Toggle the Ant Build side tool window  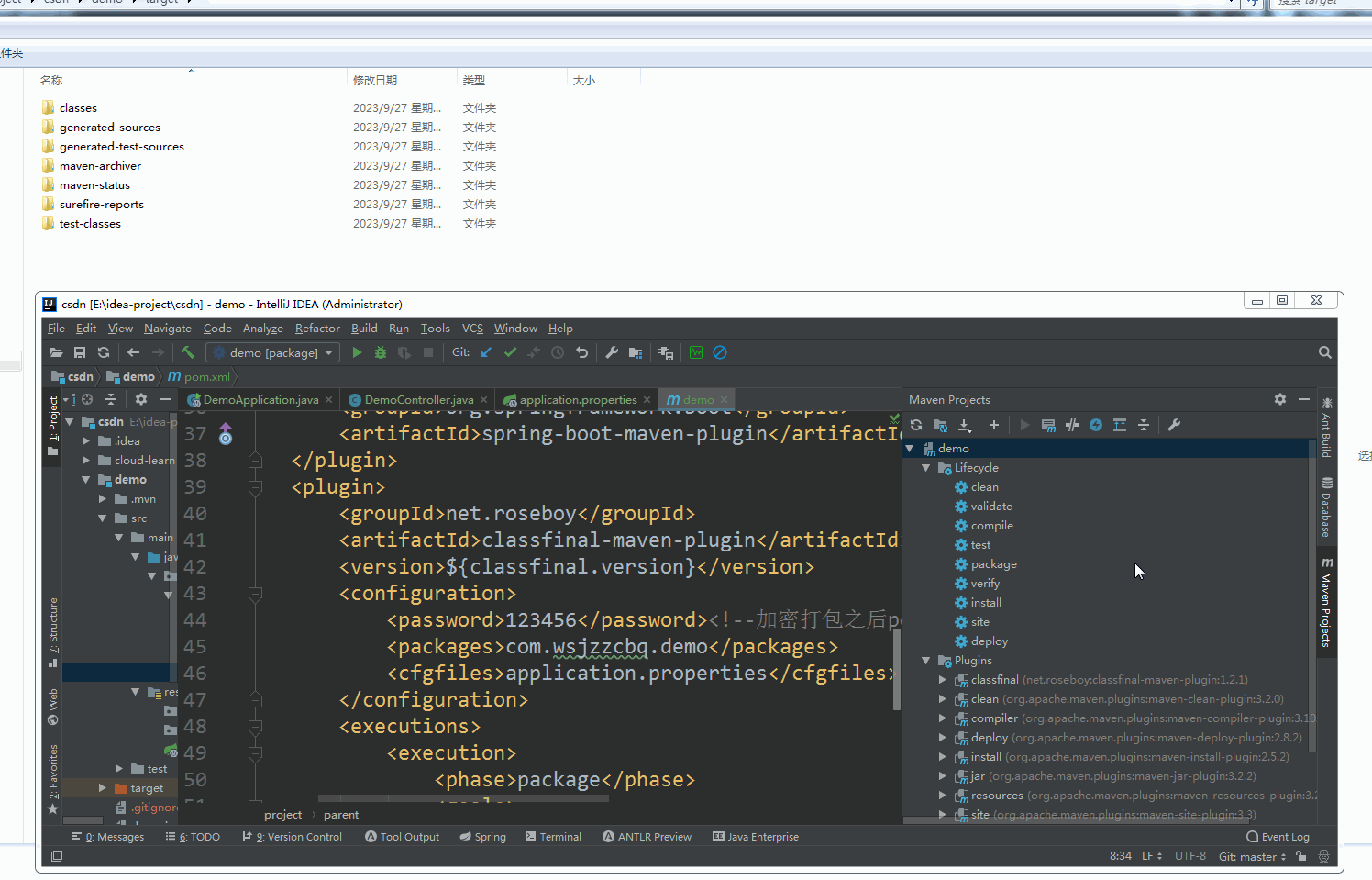click(x=1327, y=428)
